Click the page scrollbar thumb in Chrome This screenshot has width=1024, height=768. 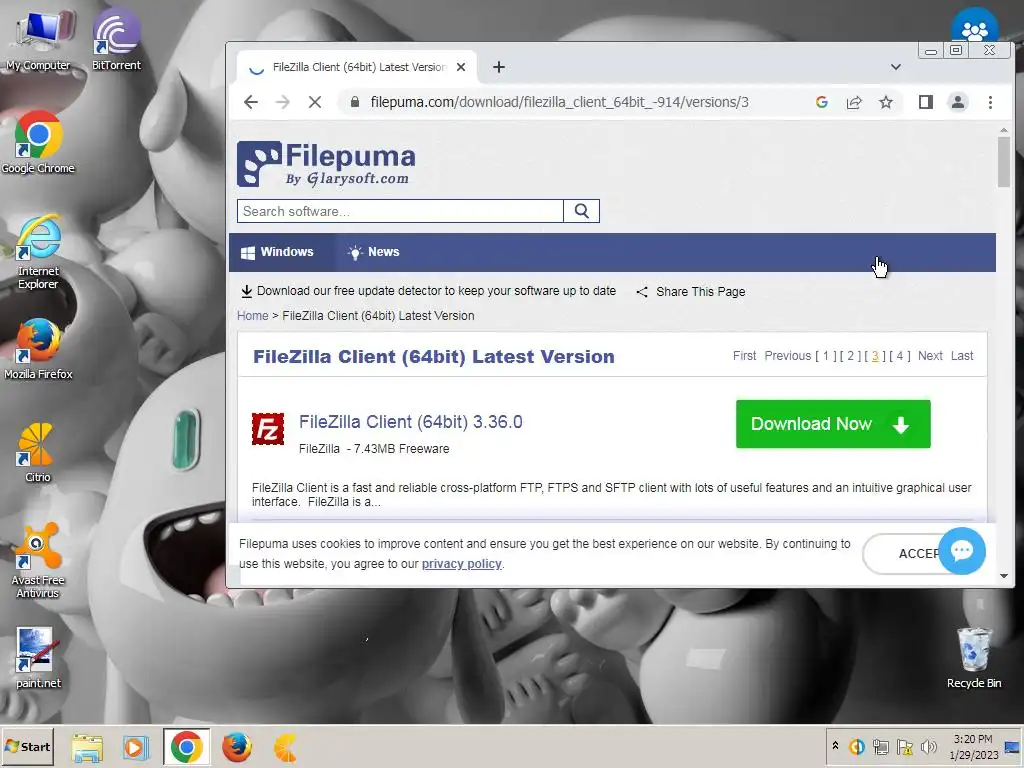[x=1004, y=162]
